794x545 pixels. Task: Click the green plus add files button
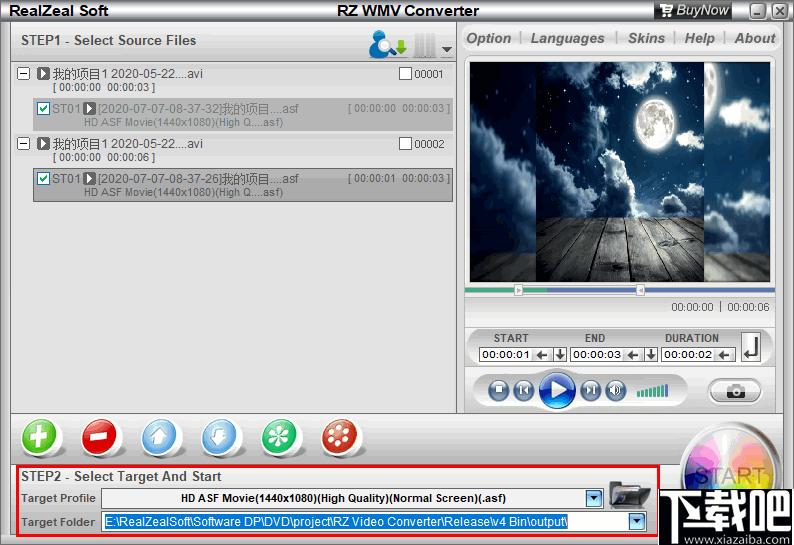39,436
